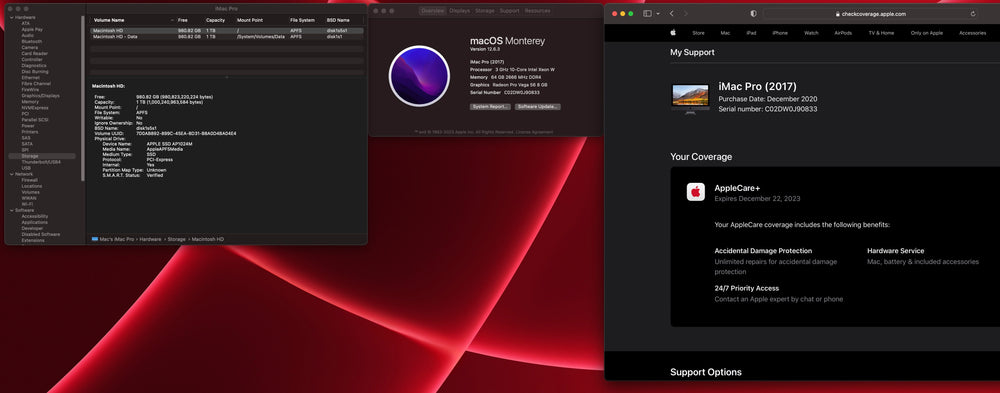Open Accessories in Apple navigation
The image size is (1000, 393).
[973, 33]
